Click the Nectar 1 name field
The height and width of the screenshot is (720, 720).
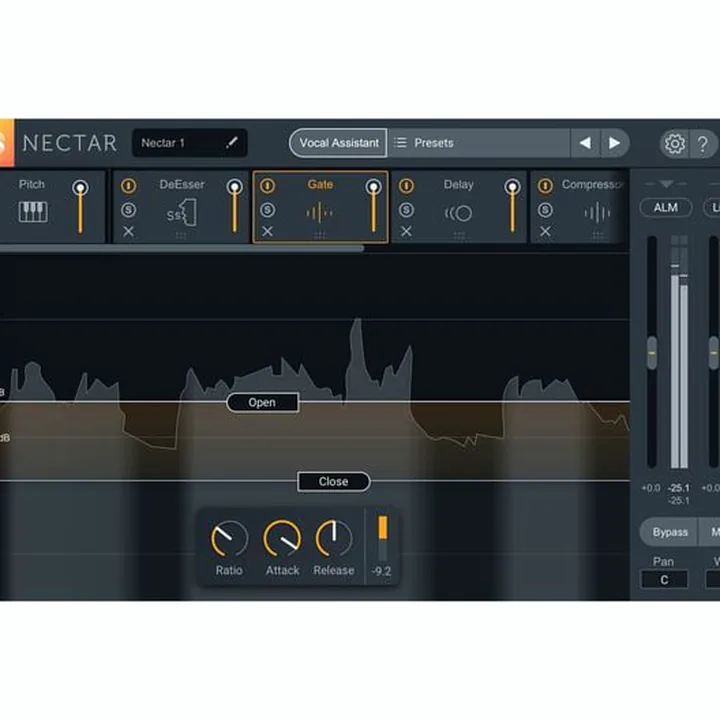190,143
